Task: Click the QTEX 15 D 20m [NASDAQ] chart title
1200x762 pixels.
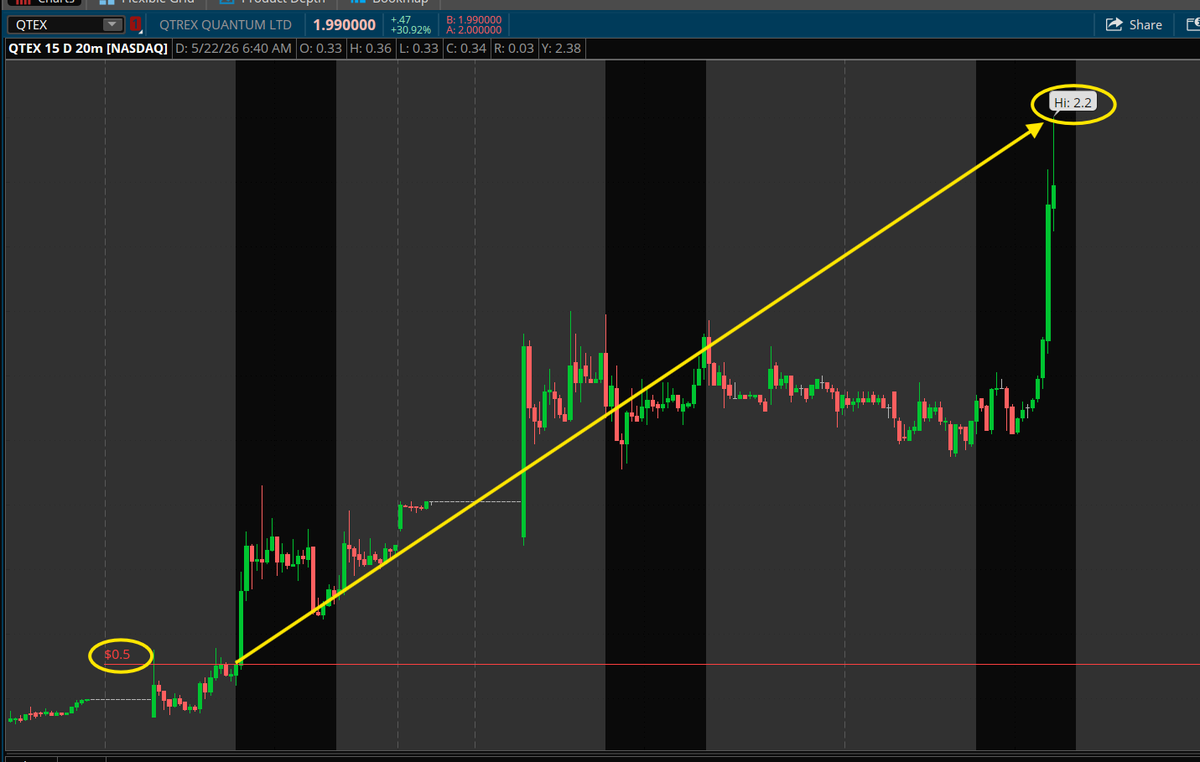Action: click(x=88, y=48)
